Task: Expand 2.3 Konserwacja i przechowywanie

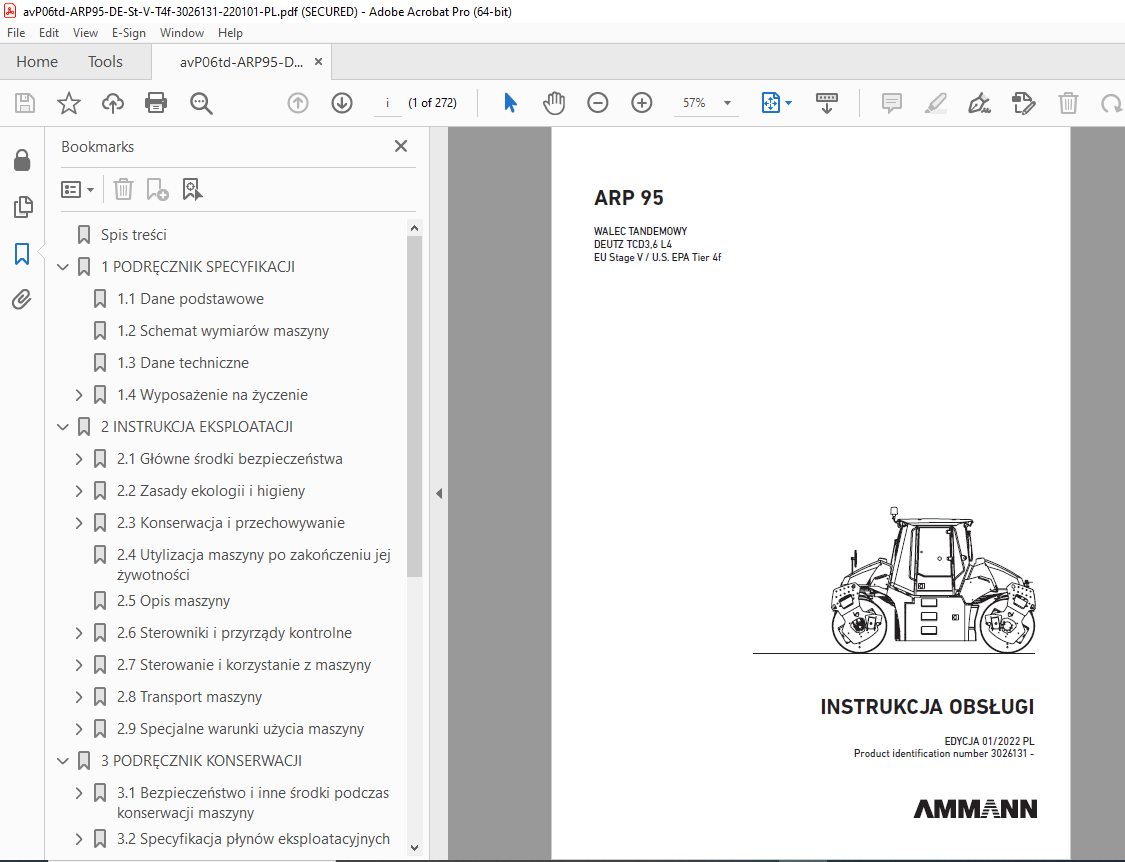Action: 79,523
